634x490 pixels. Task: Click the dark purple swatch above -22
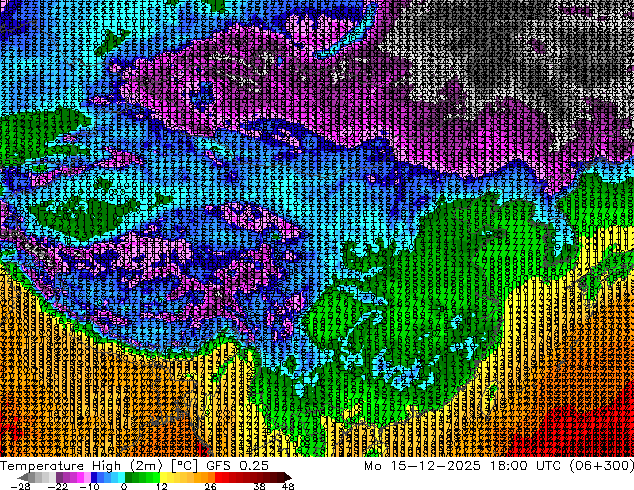[59, 477]
